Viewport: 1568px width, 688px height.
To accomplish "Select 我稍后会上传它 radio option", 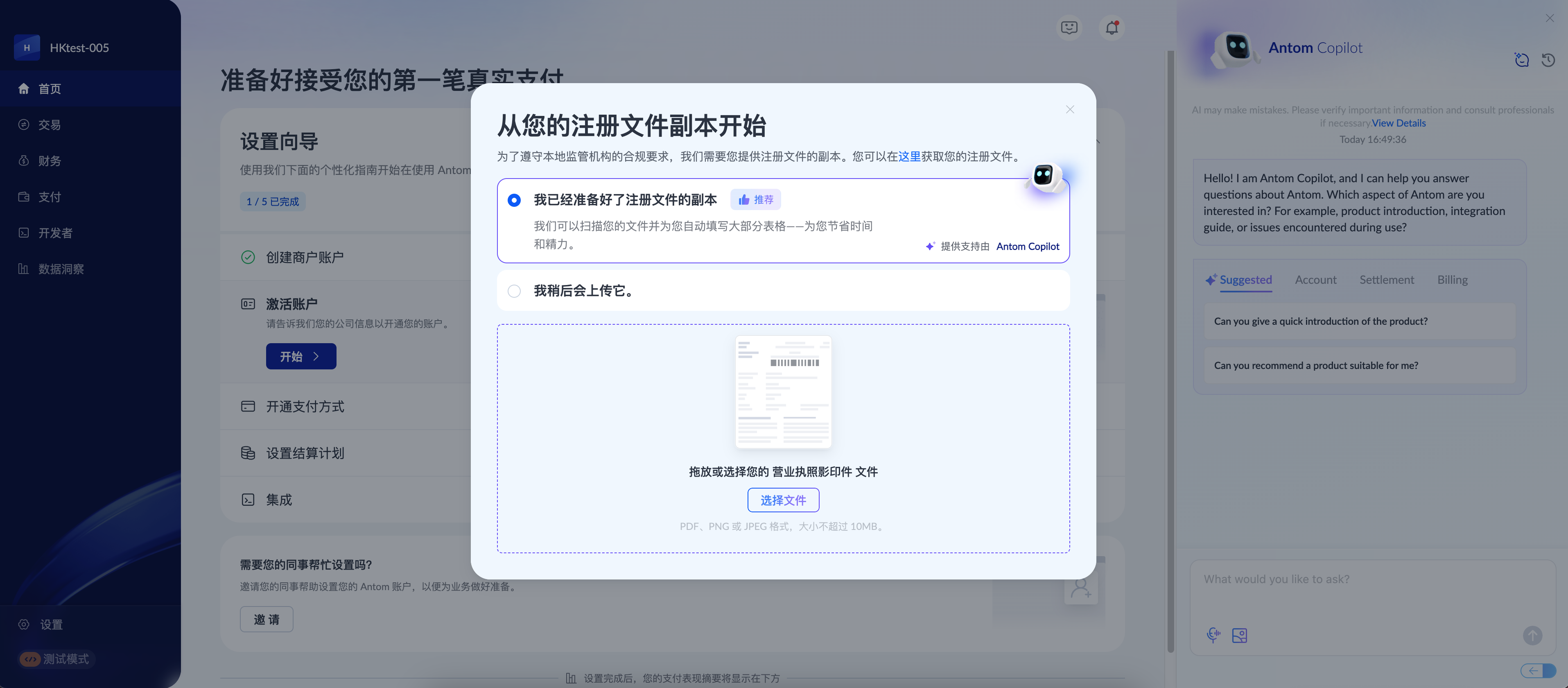I will tap(514, 291).
